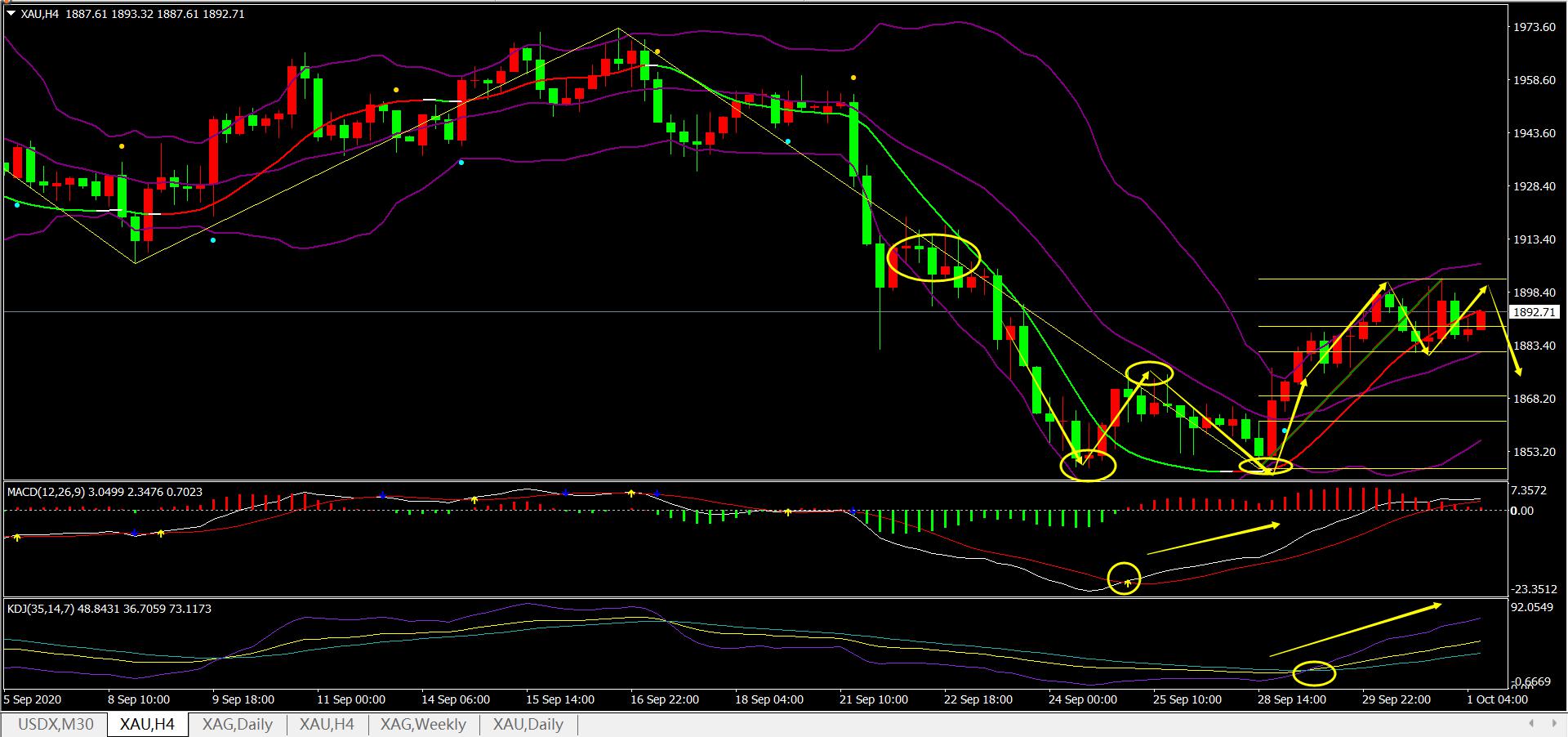1568x737 pixels.
Task: Select the yellow circle on MACD crossover
Action: 1124,578
